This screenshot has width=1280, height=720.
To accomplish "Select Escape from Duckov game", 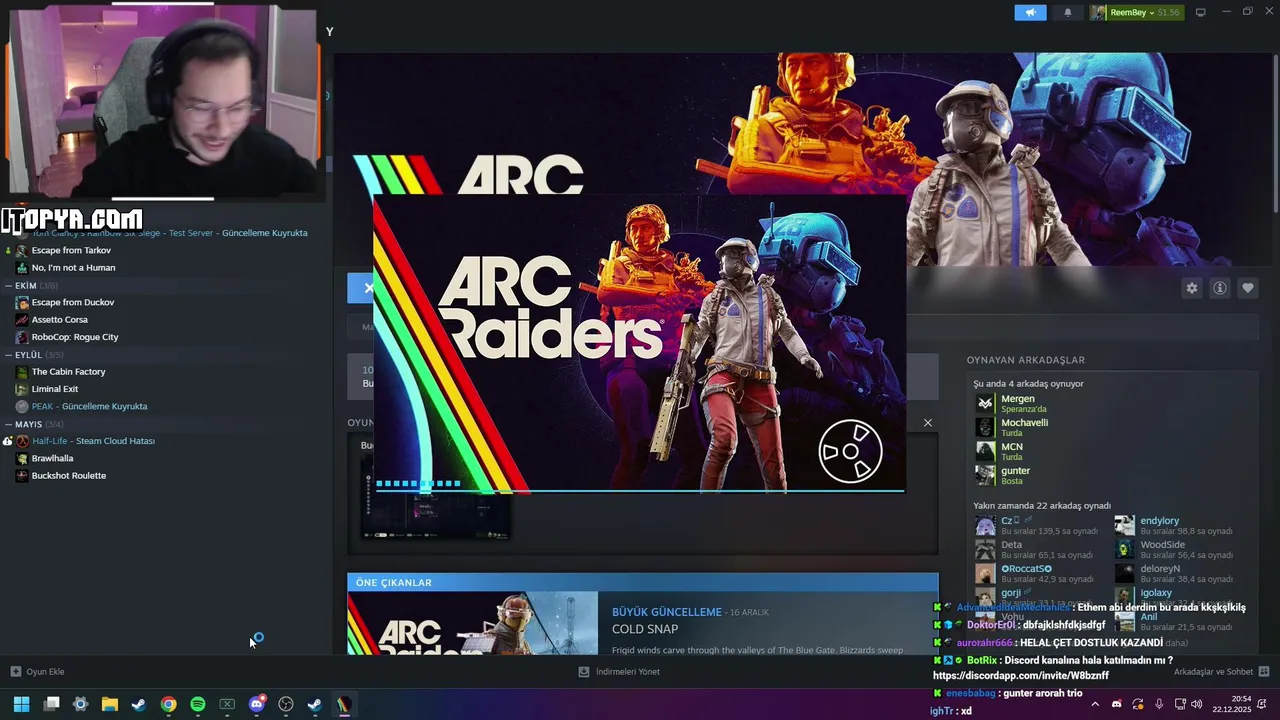I will click(x=73, y=302).
